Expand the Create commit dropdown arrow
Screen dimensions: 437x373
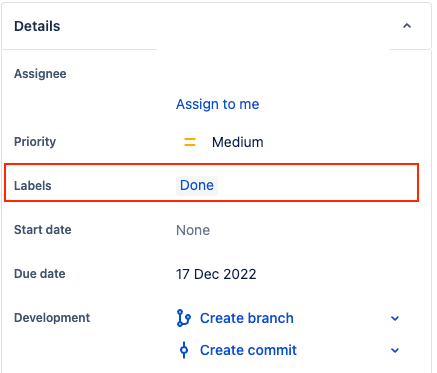pos(395,350)
